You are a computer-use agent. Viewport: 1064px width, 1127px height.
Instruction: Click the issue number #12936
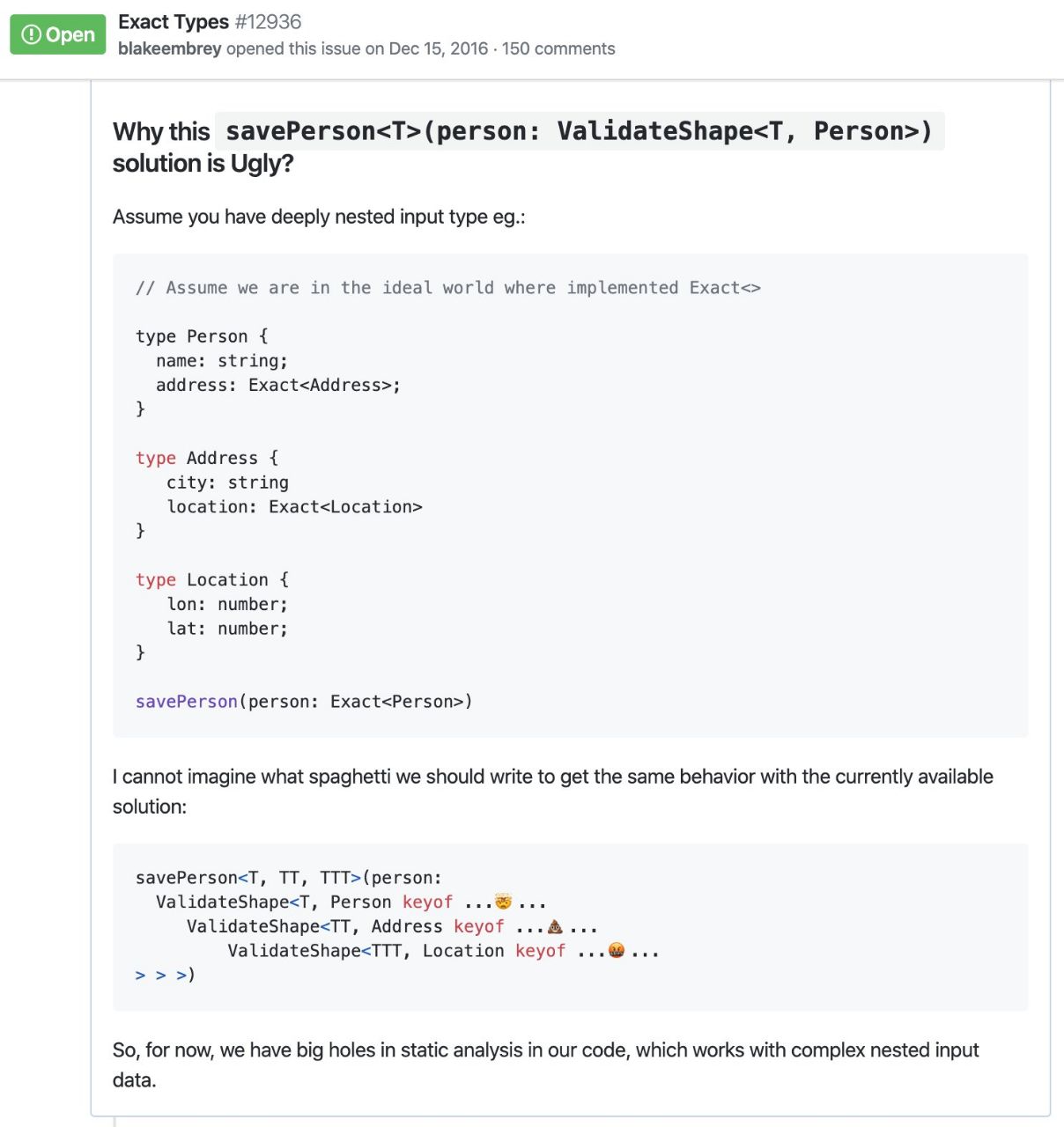click(x=268, y=21)
